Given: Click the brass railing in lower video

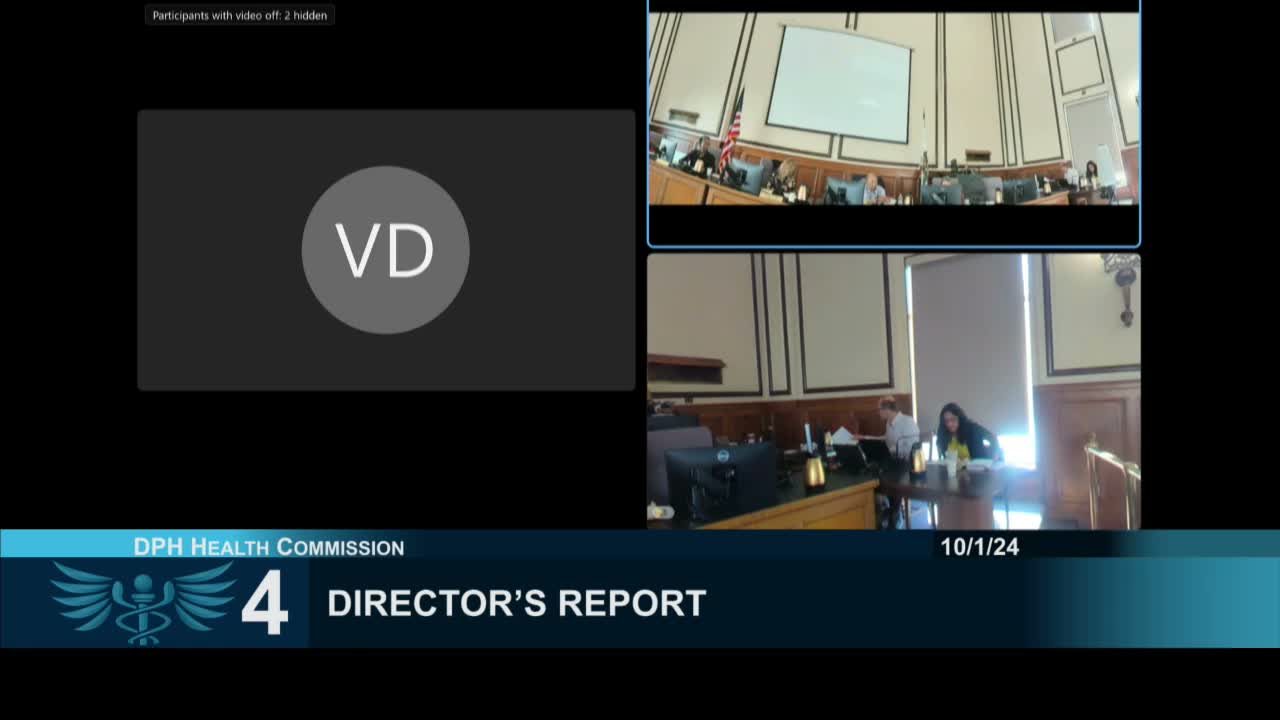Looking at the screenshot, I should coord(1111,482).
